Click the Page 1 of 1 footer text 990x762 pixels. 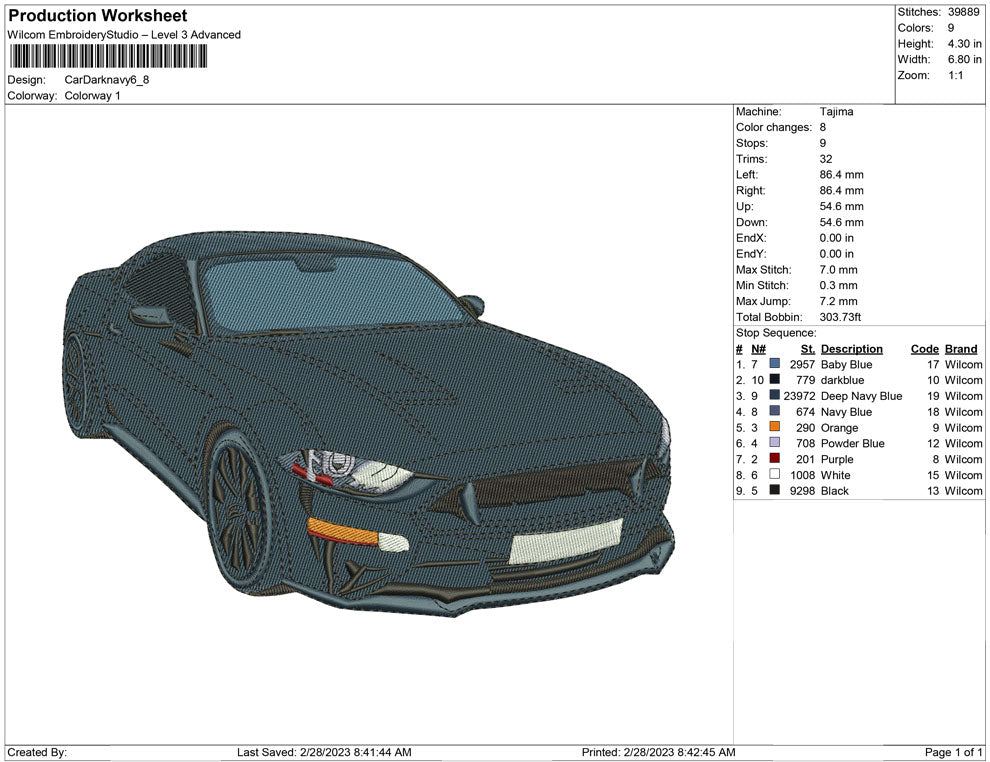(x=954, y=752)
